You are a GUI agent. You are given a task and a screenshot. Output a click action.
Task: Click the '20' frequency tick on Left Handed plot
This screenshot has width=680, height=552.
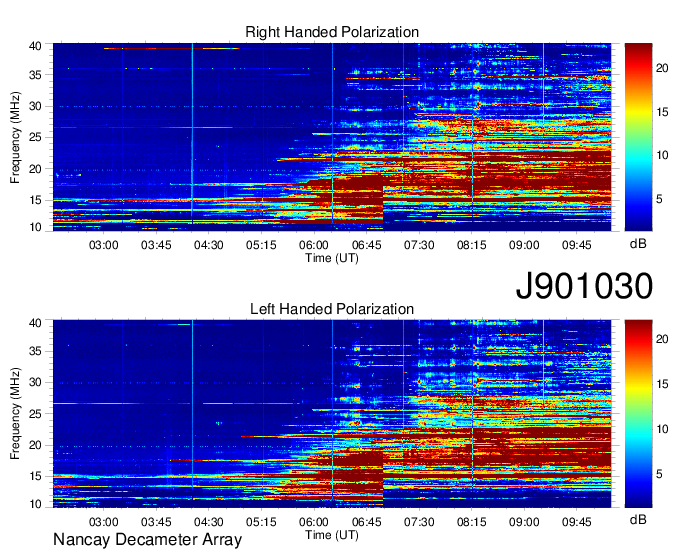(x=35, y=445)
